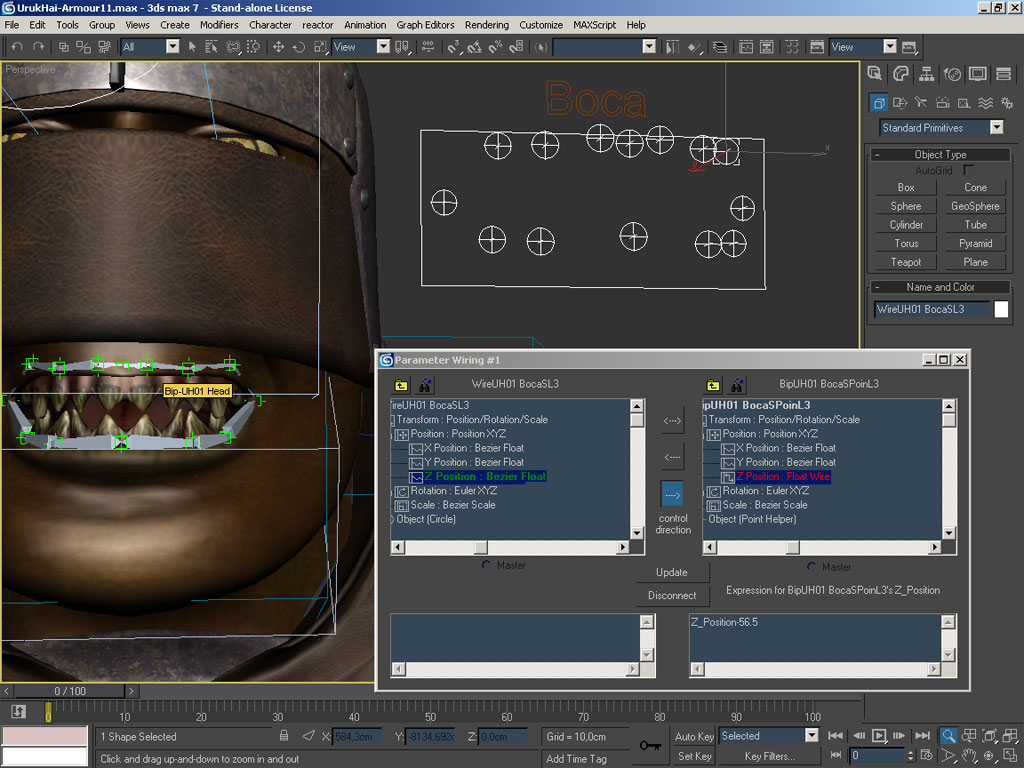Screen dimensions: 1024x768
Task: Click the Mirror tool icon
Action: (672, 47)
